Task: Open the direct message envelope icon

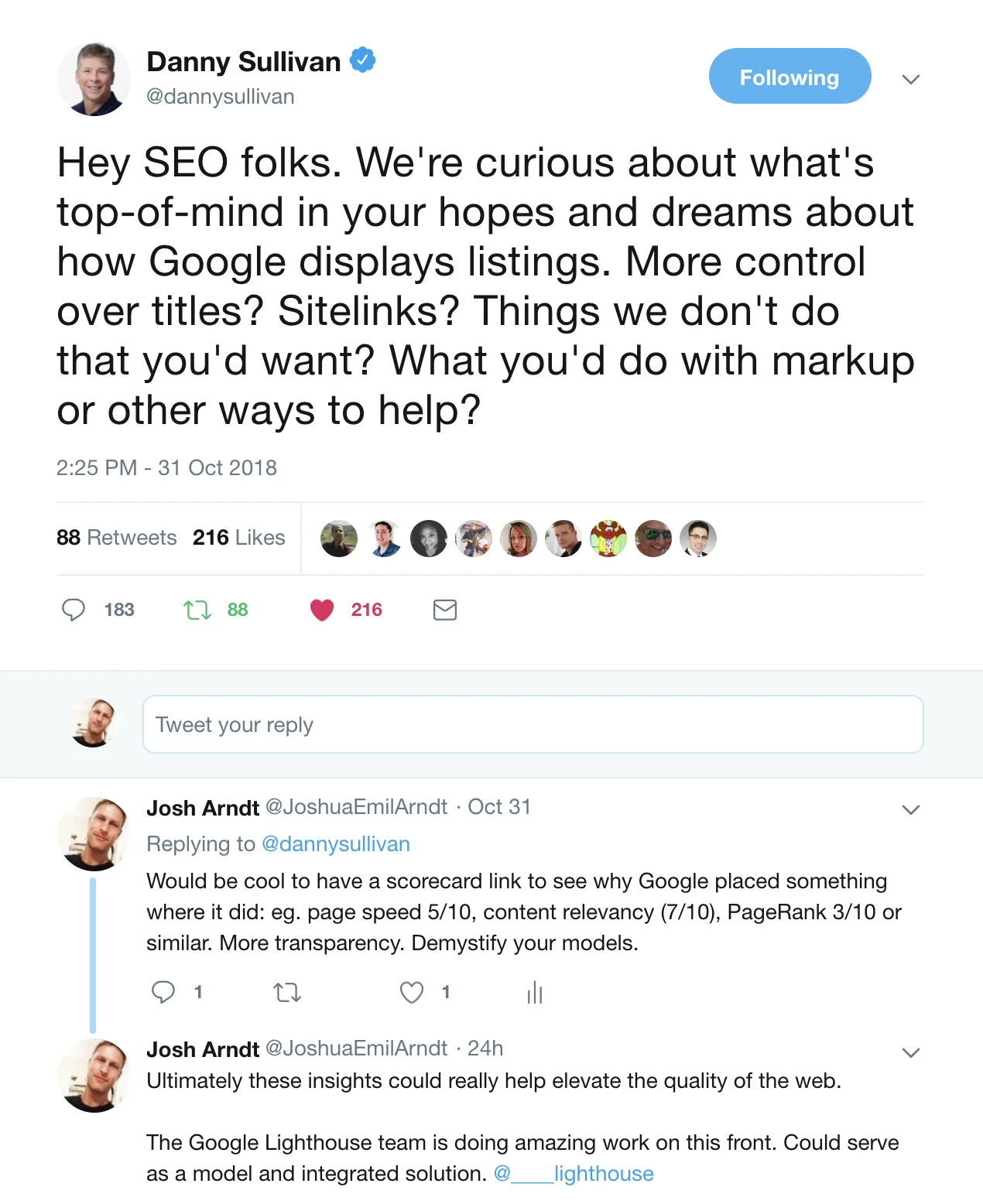Action: (445, 611)
